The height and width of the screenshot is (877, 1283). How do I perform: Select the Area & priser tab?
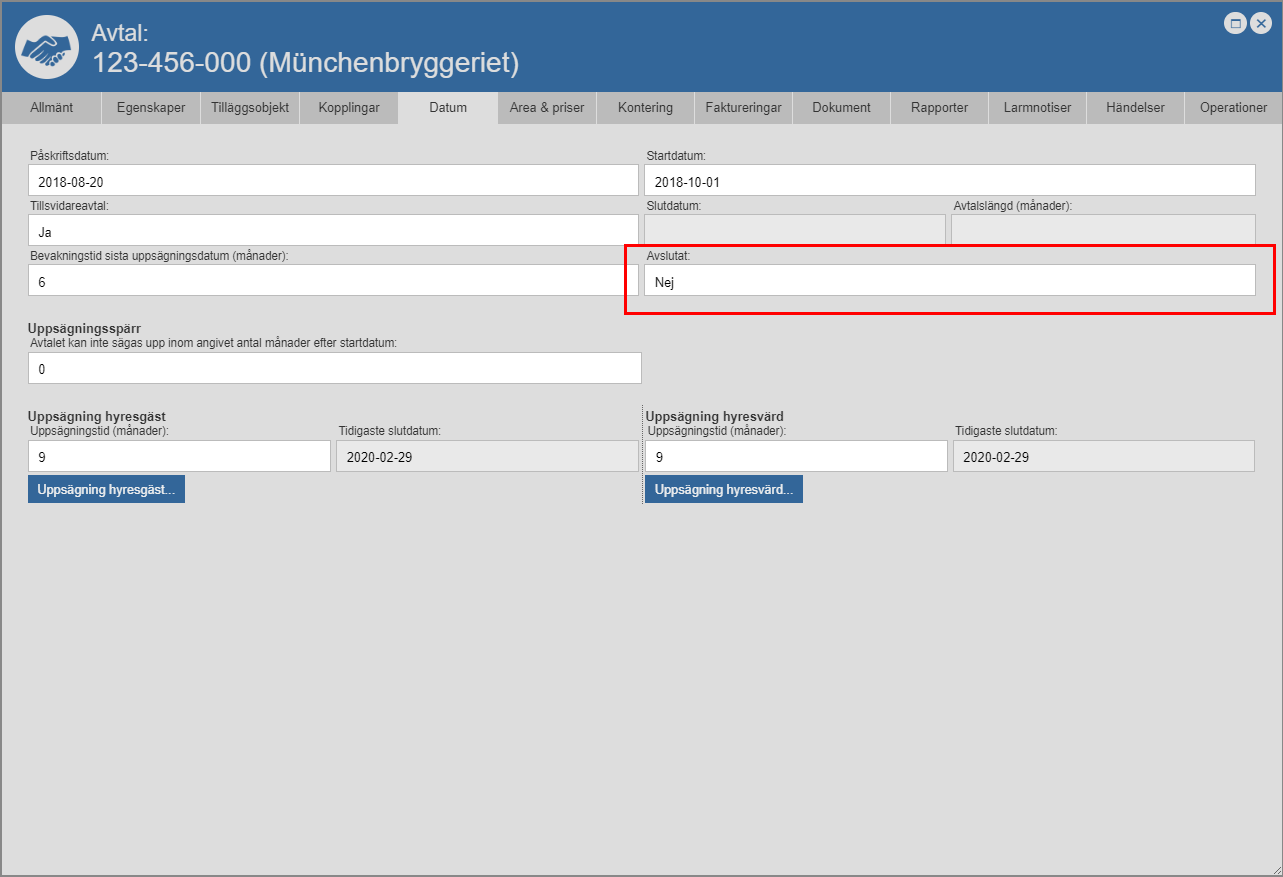click(x=547, y=108)
